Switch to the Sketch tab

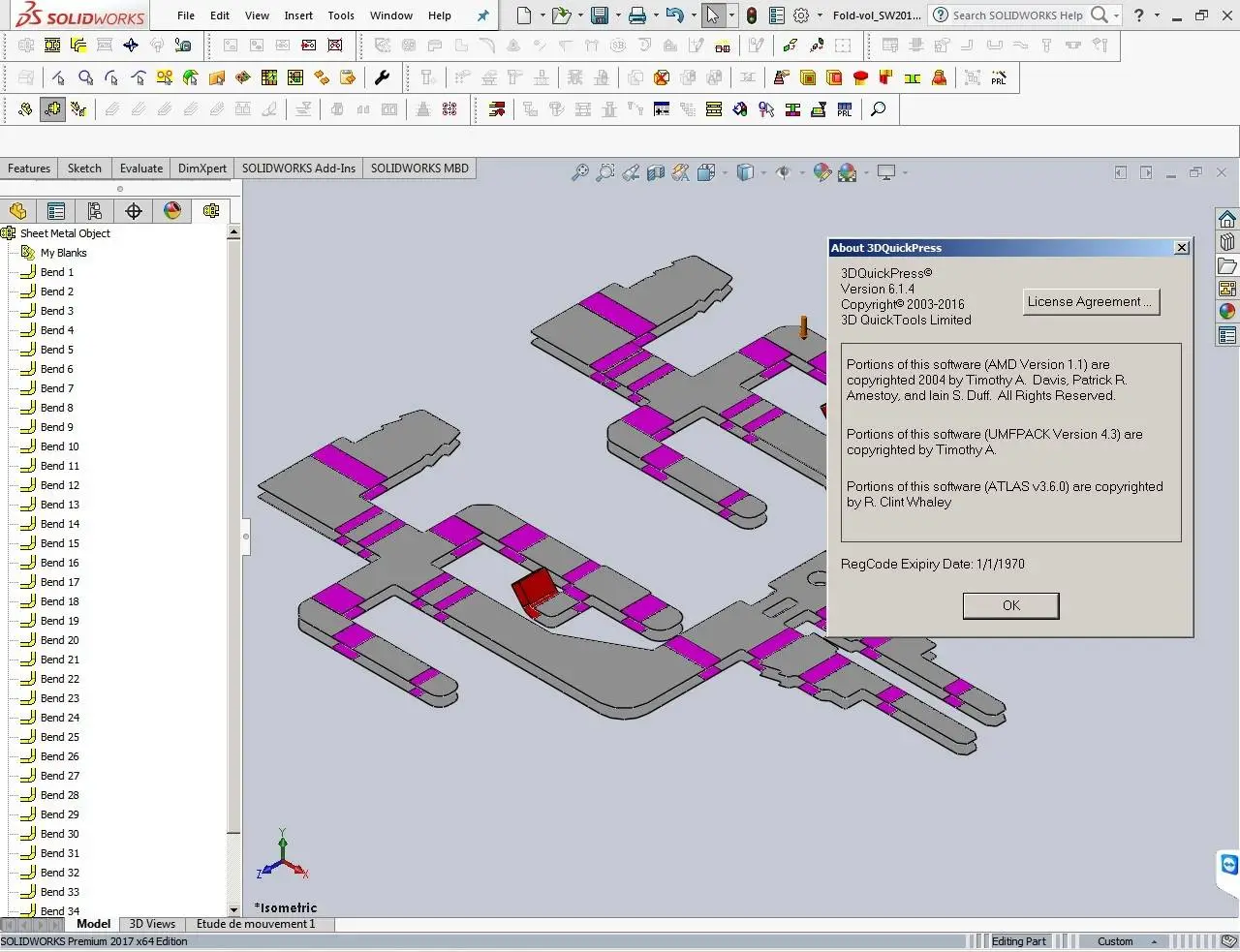coord(84,168)
